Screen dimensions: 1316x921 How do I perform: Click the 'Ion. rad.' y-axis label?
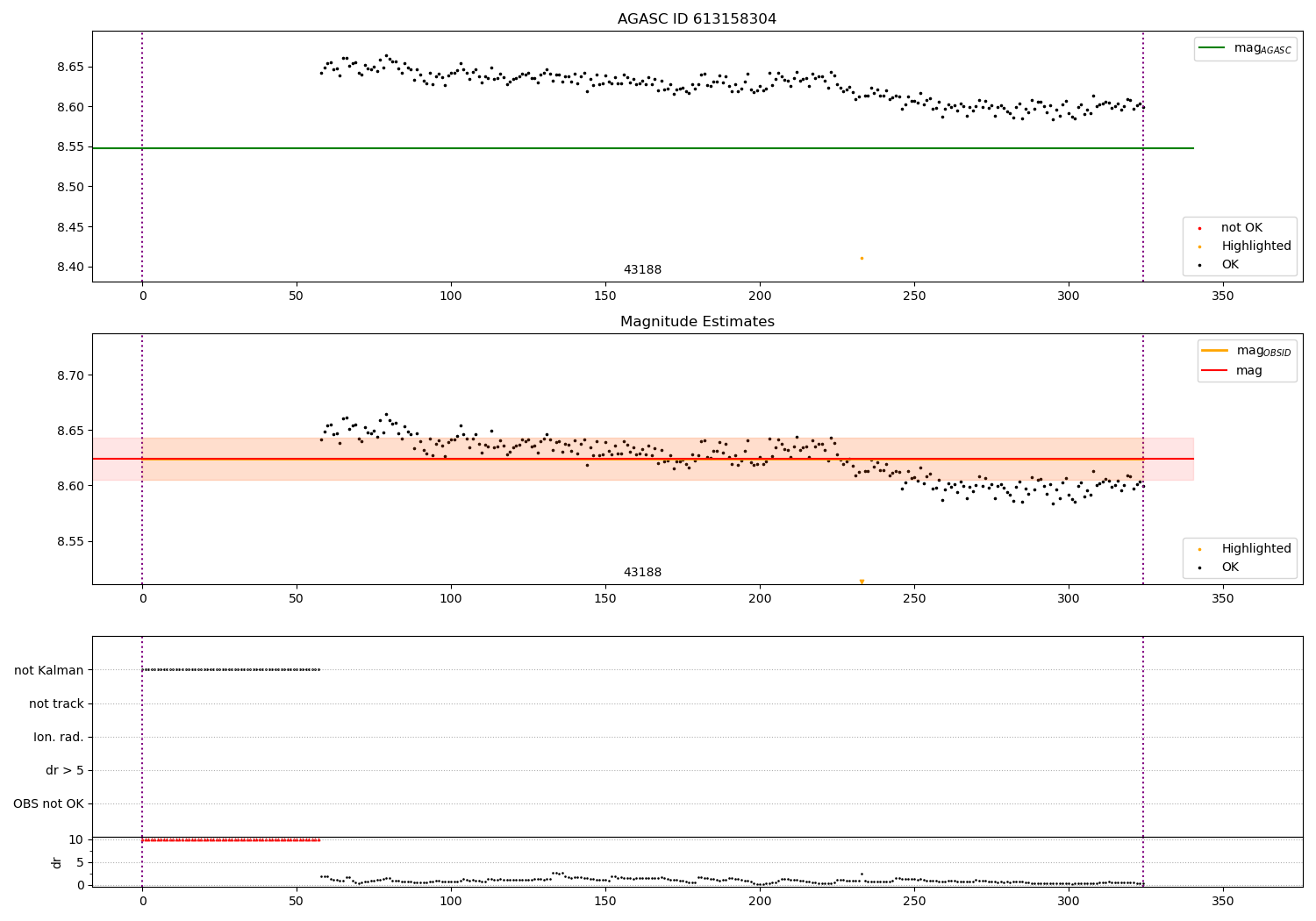pyautogui.click(x=59, y=737)
